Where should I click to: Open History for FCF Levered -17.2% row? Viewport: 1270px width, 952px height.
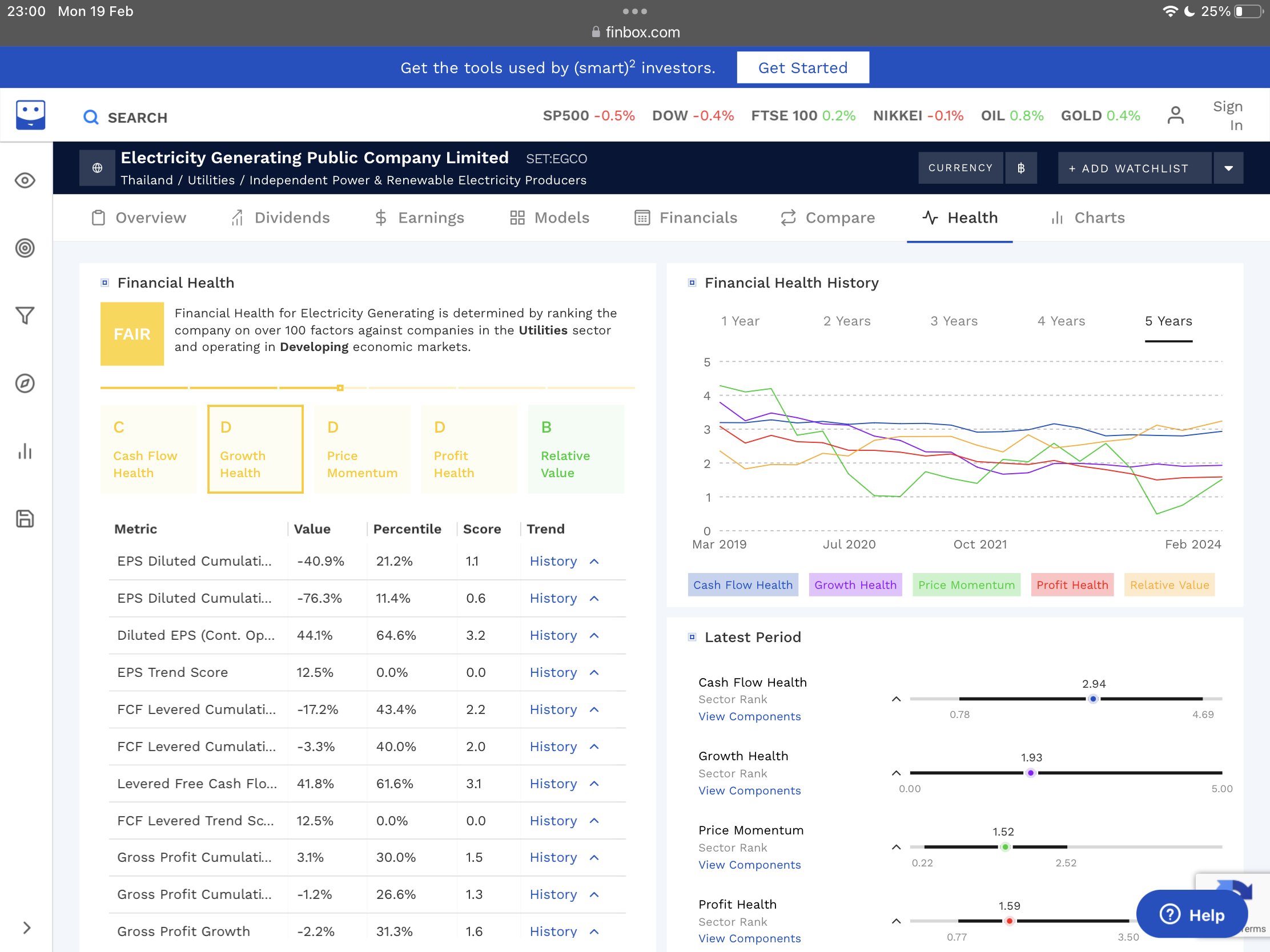(553, 709)
